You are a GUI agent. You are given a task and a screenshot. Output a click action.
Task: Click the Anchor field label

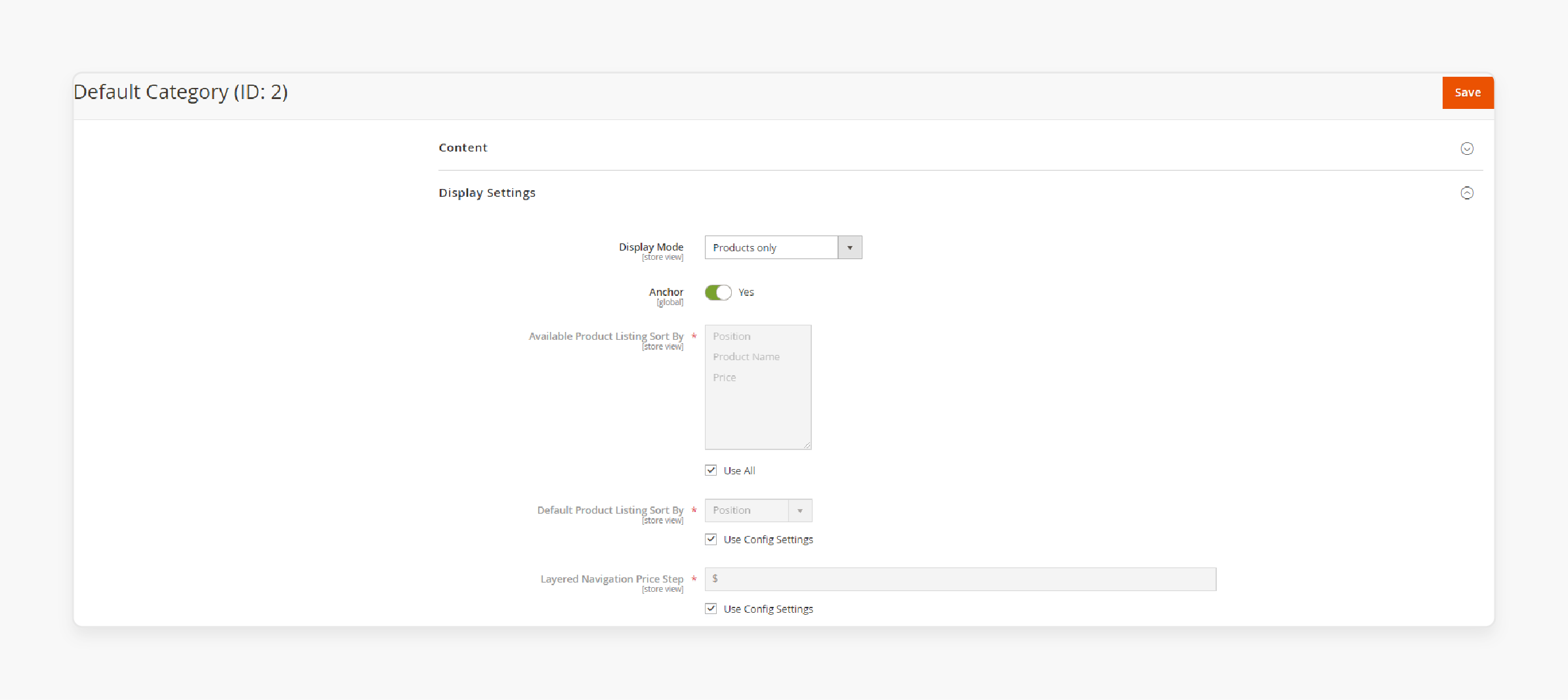(x=666, y=292)
